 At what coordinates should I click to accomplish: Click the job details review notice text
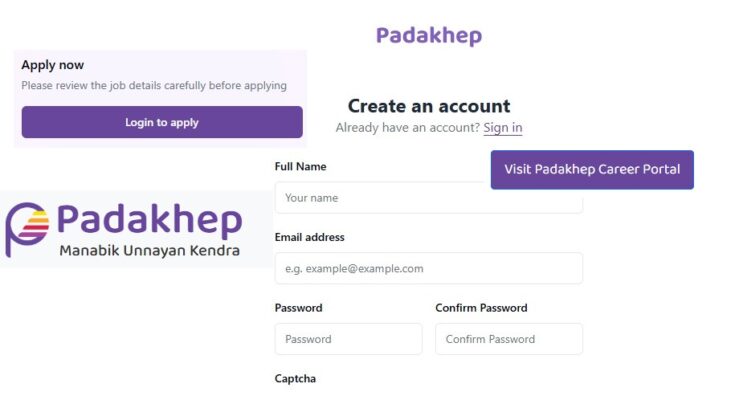tap(154, 86)
